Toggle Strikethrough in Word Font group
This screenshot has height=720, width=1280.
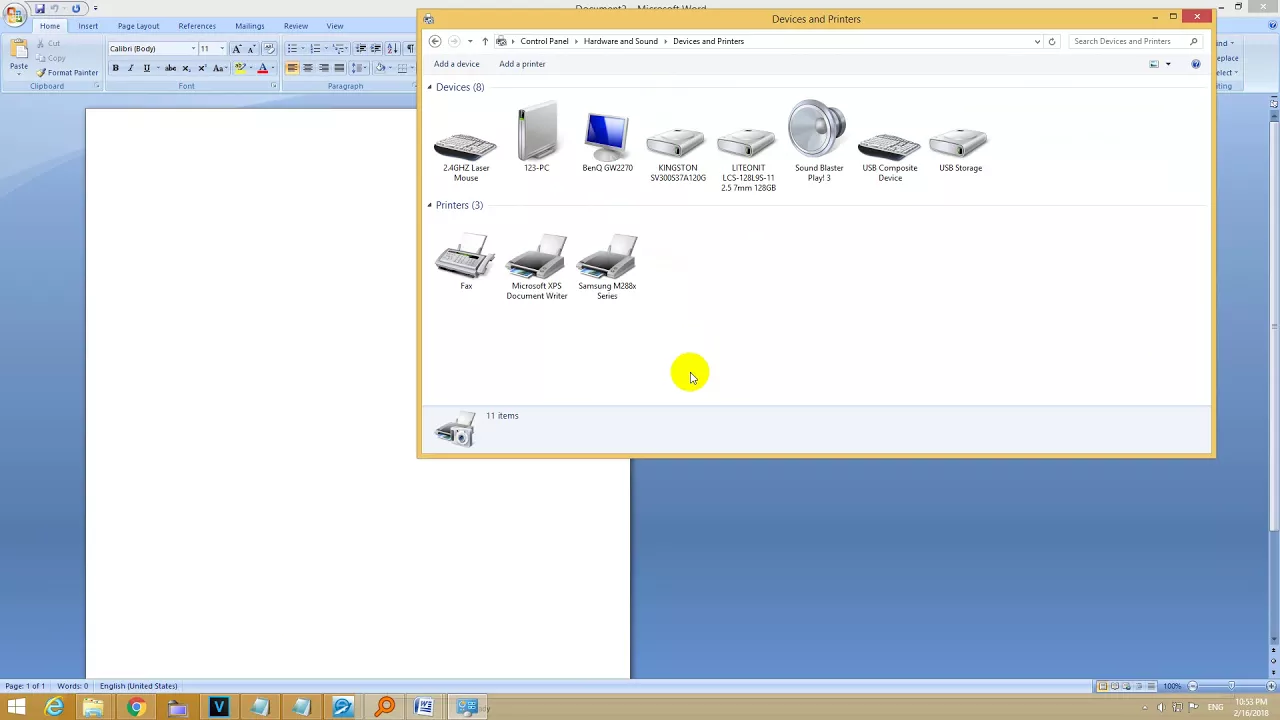[170, 68]
